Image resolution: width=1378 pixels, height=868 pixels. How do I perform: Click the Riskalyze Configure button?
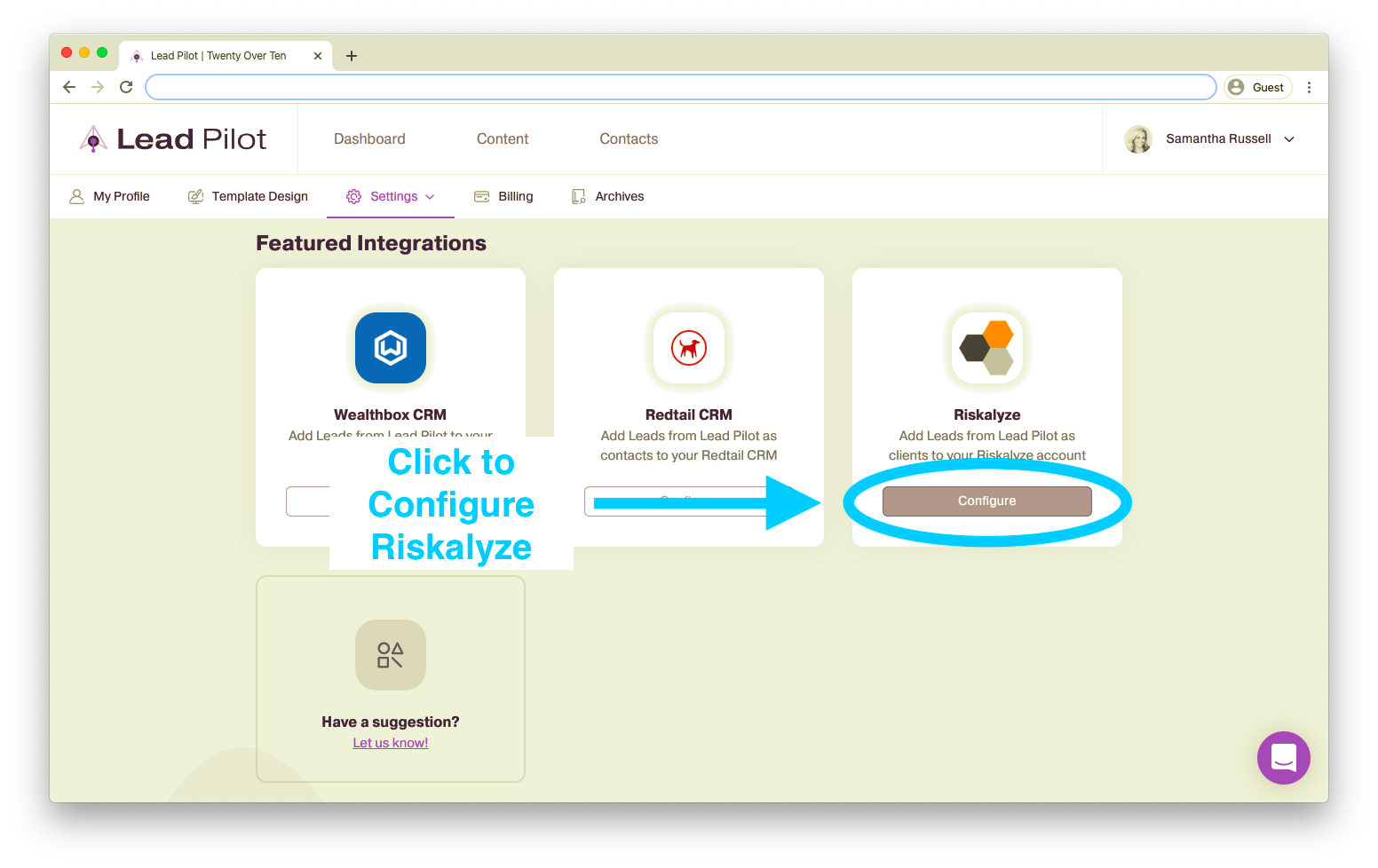[987, 501]
